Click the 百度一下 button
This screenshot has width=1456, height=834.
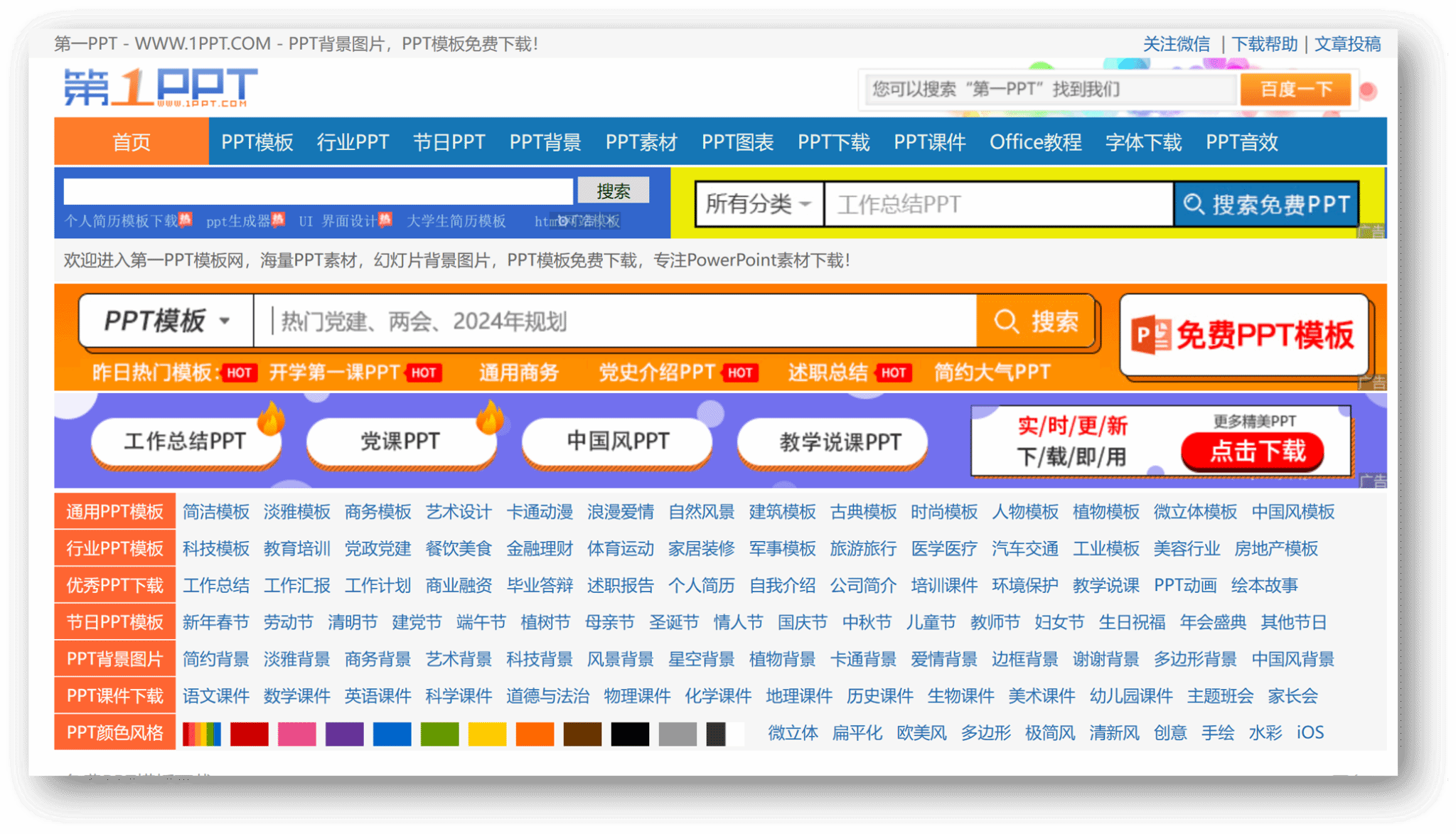click(x=1295, y=90)
